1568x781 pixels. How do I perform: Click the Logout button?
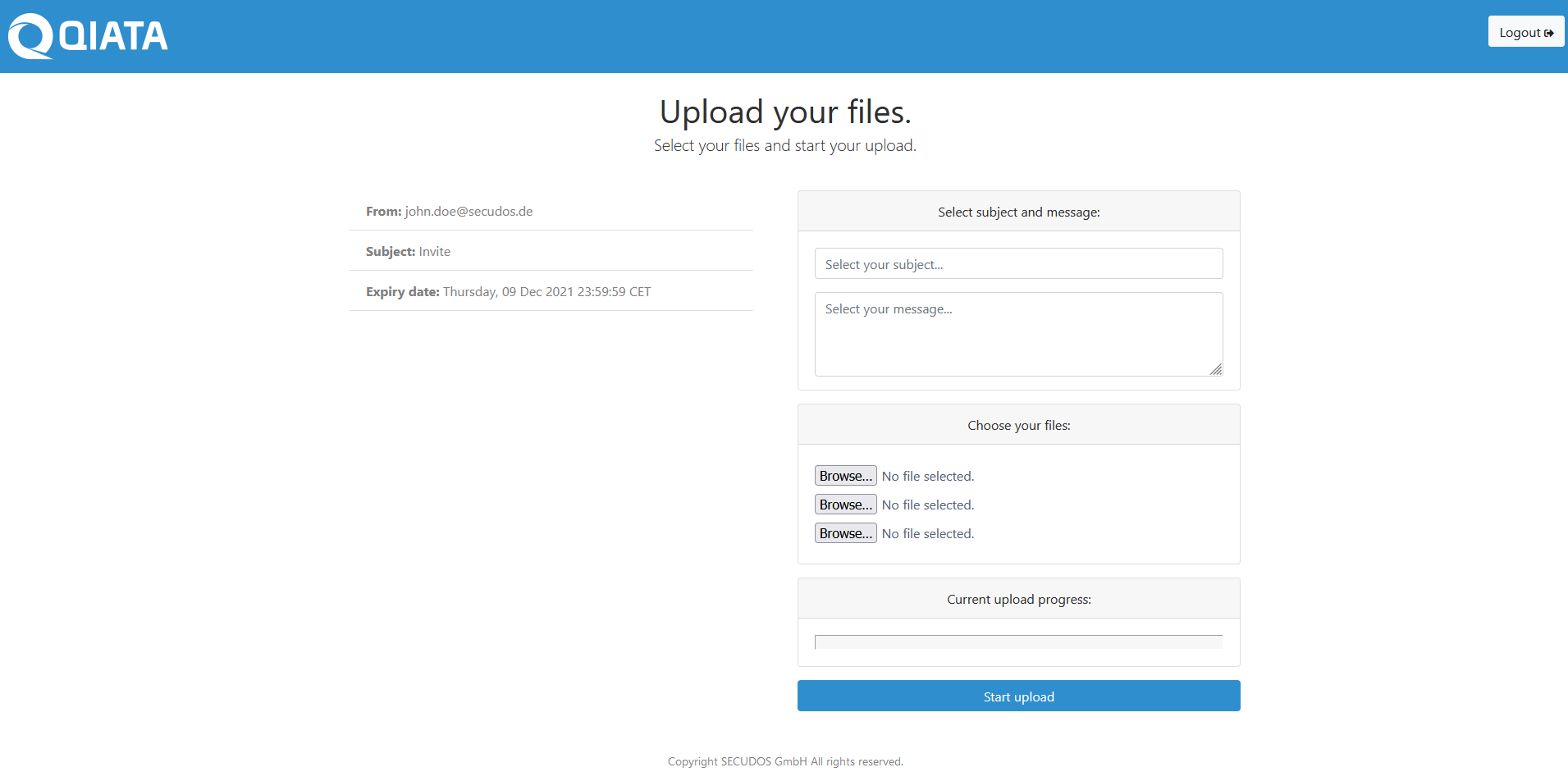1525,31
